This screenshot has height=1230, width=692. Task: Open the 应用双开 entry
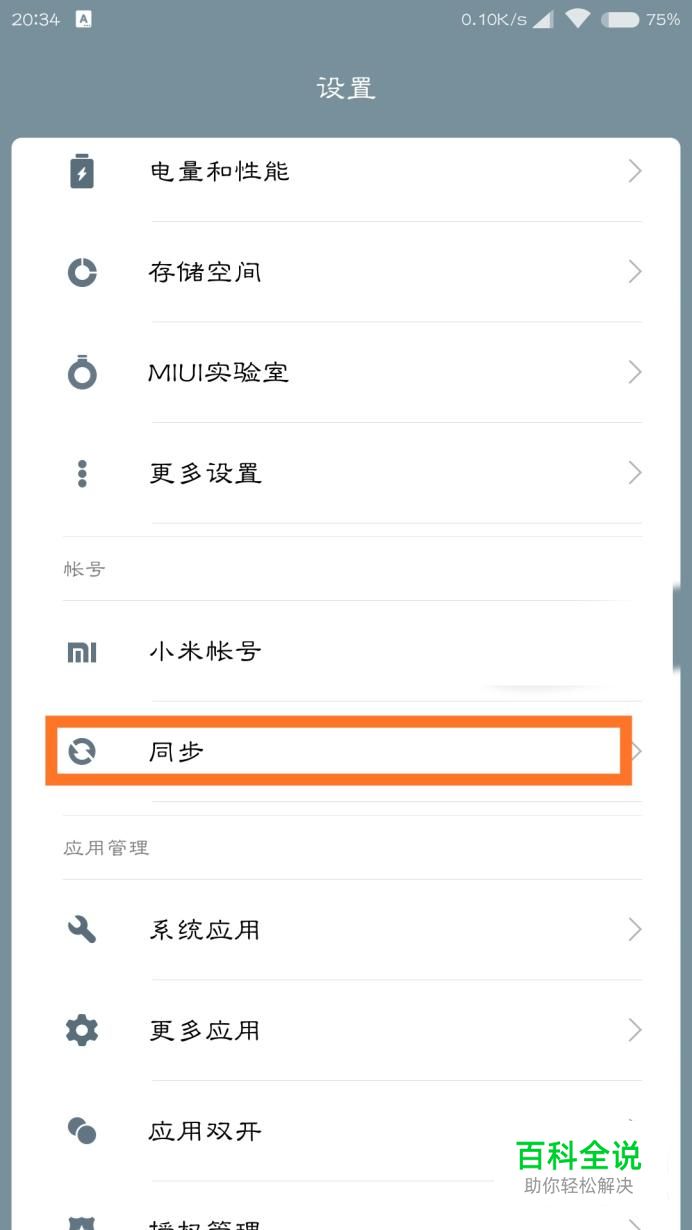(x=204, y=1131)
